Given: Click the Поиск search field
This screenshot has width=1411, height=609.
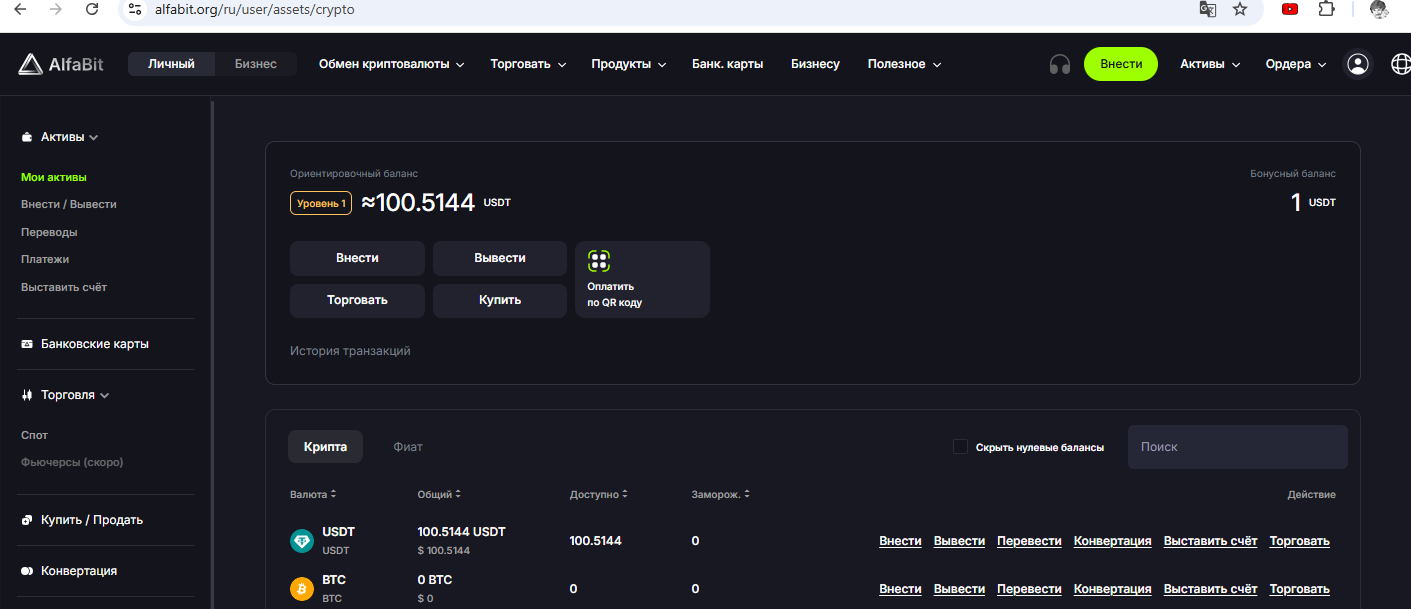Looking at the screenshot, I should [x=1237, y=447].
